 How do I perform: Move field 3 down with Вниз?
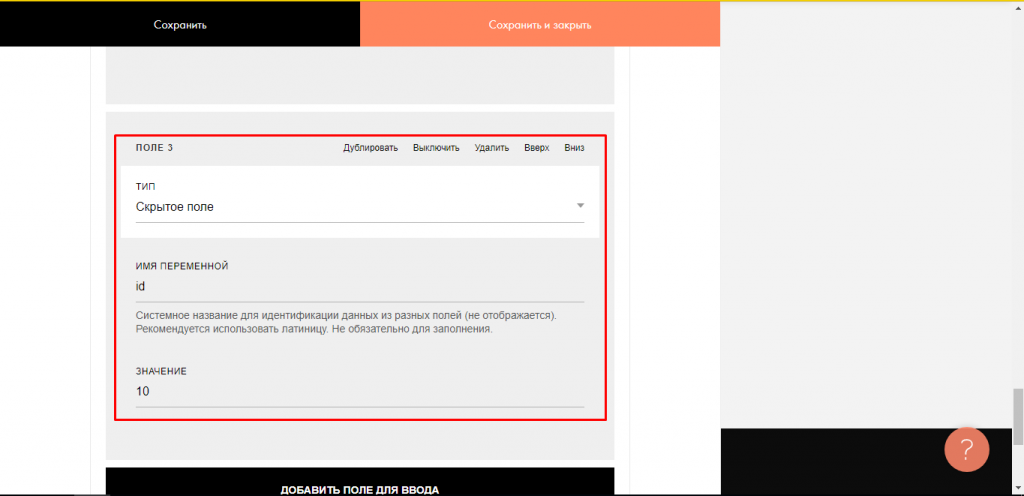[x=574, y=148]
